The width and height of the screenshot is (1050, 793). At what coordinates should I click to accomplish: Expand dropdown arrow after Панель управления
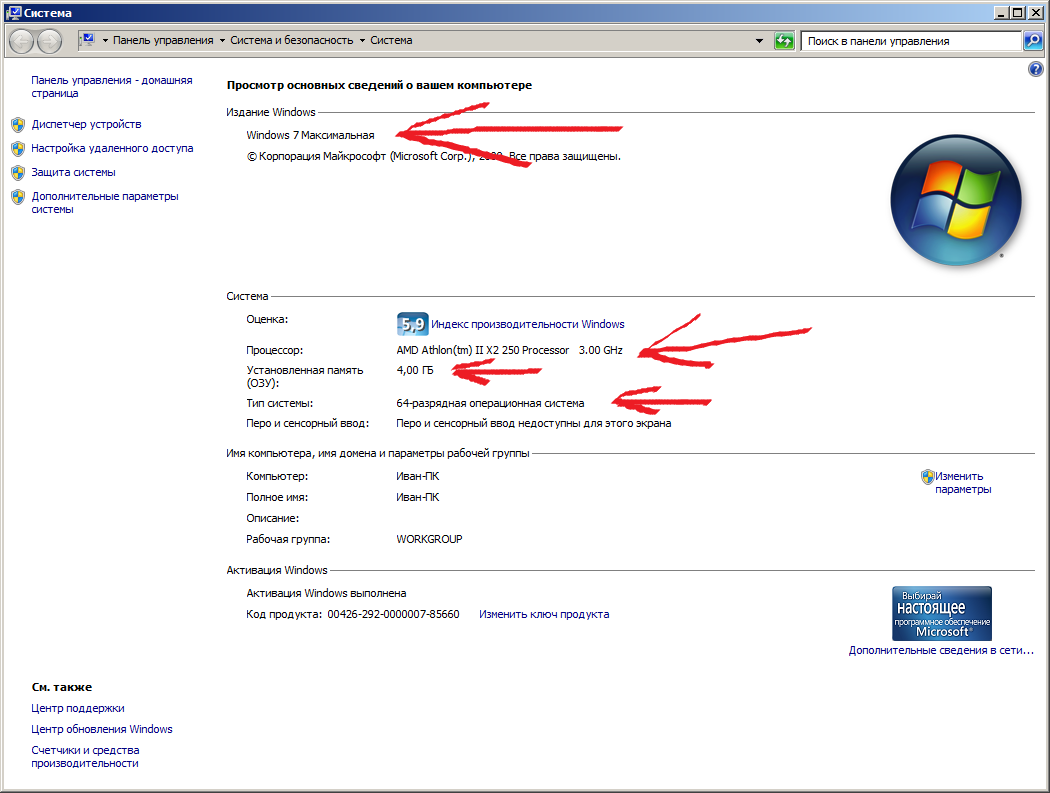[222, 41]
